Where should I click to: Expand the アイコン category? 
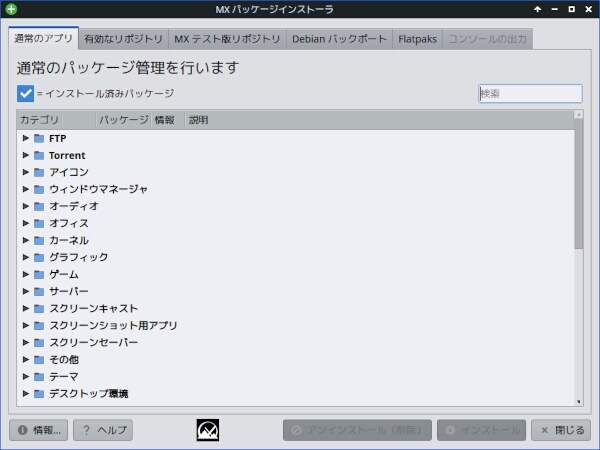(x=25, y=172)
